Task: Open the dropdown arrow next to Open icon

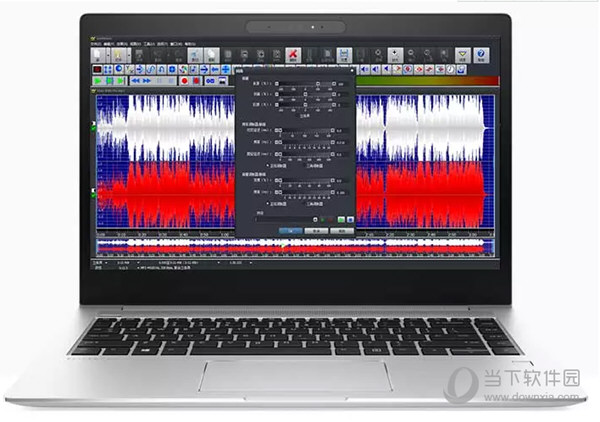Action: [129, 55]
